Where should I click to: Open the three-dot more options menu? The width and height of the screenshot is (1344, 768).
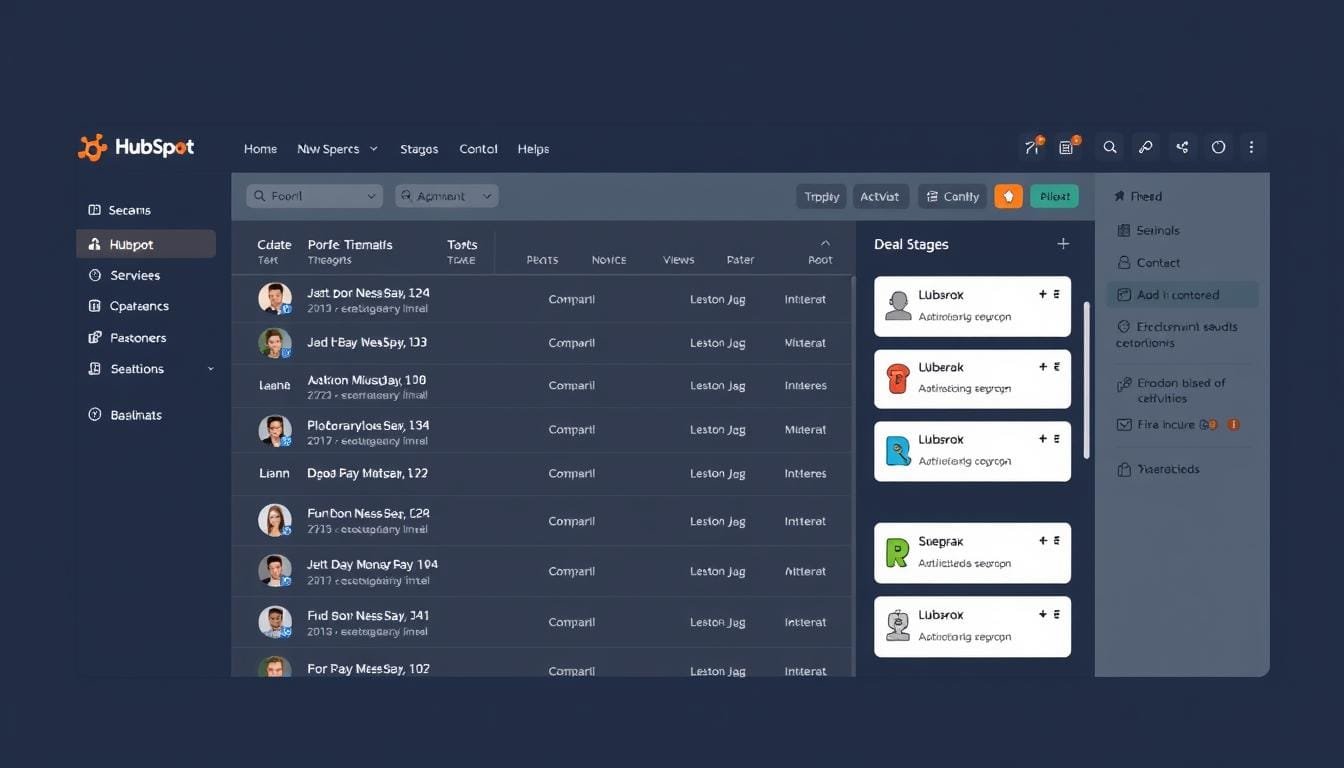pyautogui.click(x=1251, y=147)
